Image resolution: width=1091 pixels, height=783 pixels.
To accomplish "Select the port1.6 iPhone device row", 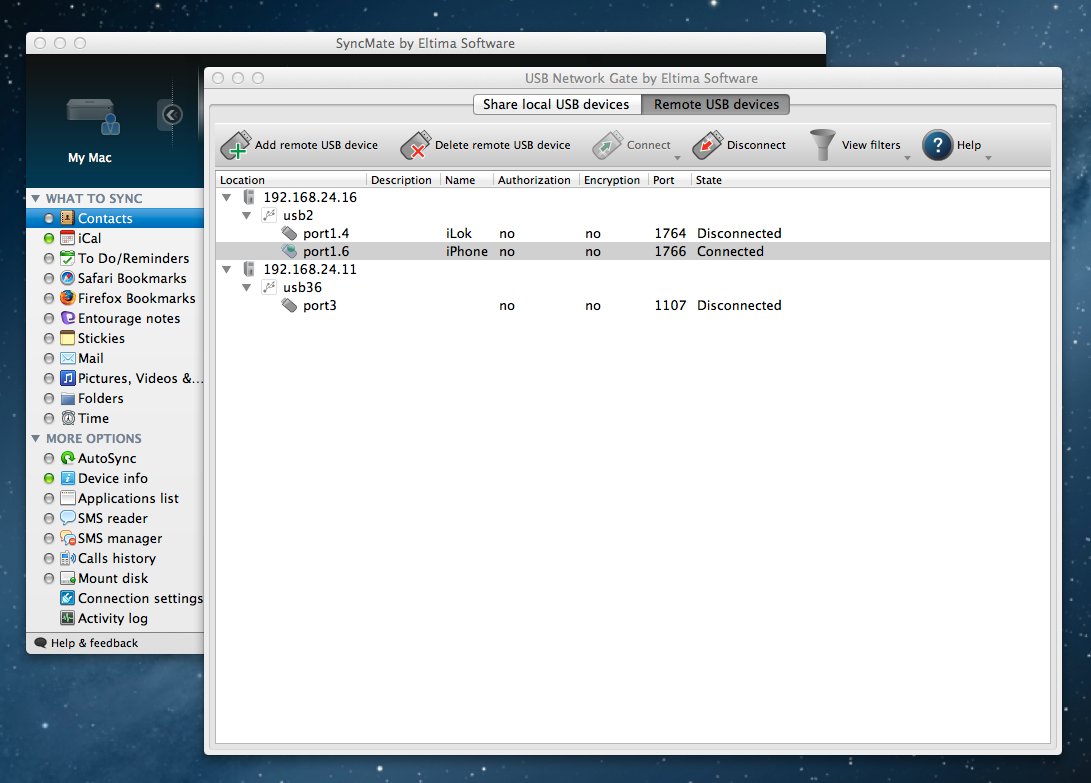I will coord(632,252).
